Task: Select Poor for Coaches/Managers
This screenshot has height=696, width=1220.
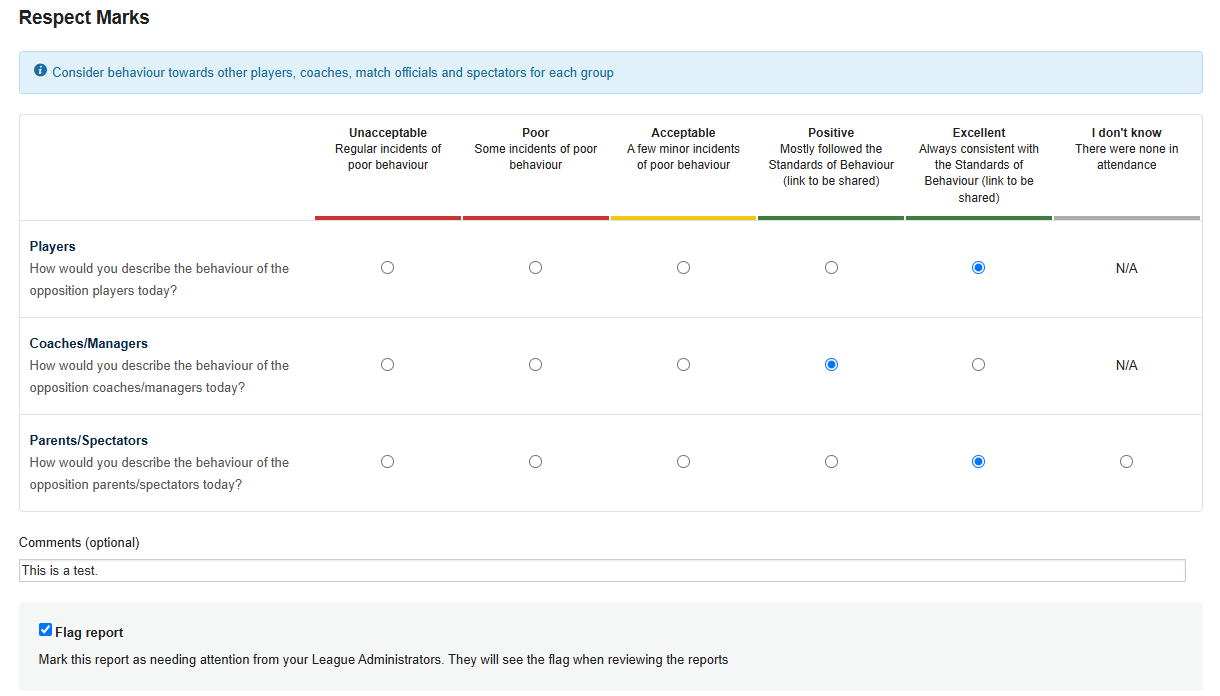Action: 536,365
